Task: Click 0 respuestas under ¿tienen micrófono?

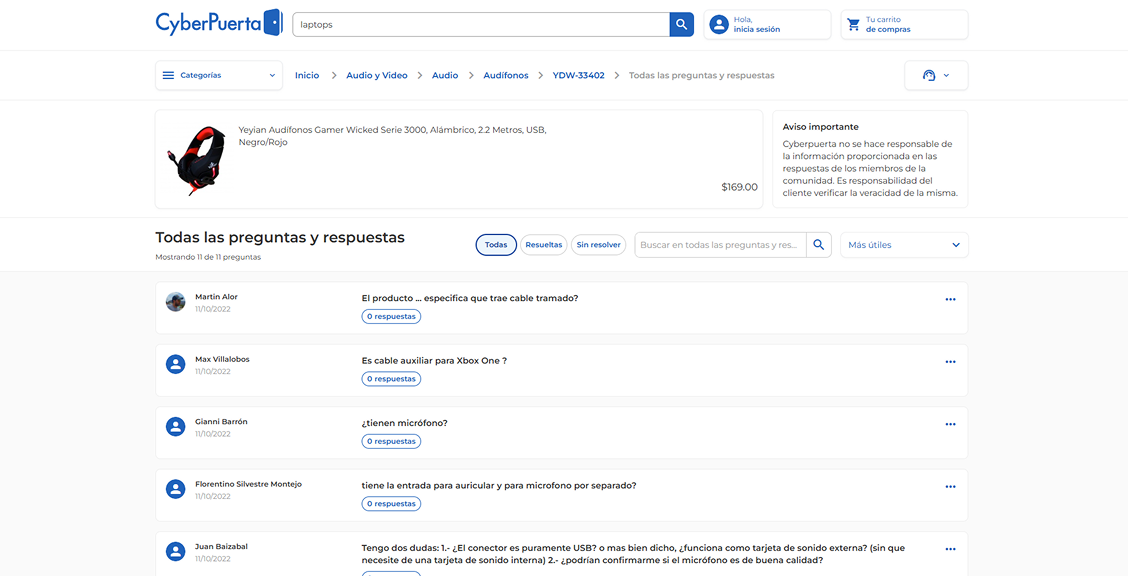Action: click(391, 441)
